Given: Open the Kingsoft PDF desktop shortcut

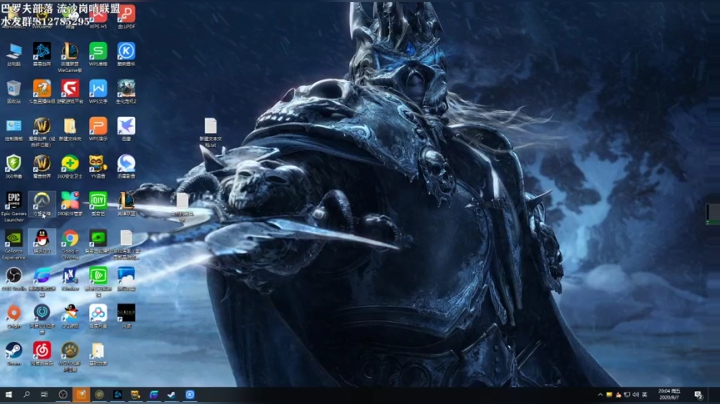Looking at the screenshot, I should [126, 15].
